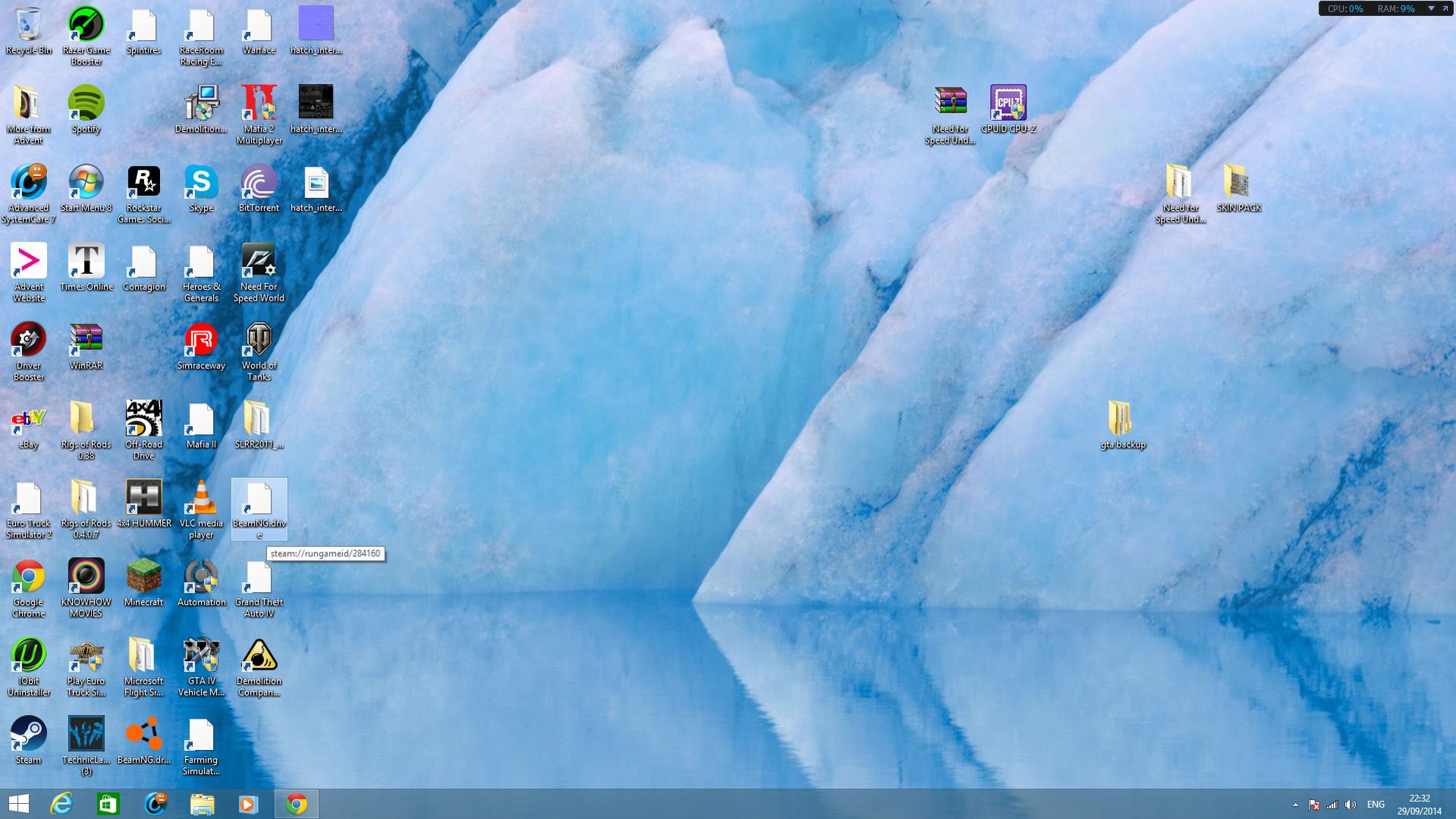Select the Play Euro Truck Simulator icon
Image resolution: width=1456 pixels, height=819 pixels.
86,668
